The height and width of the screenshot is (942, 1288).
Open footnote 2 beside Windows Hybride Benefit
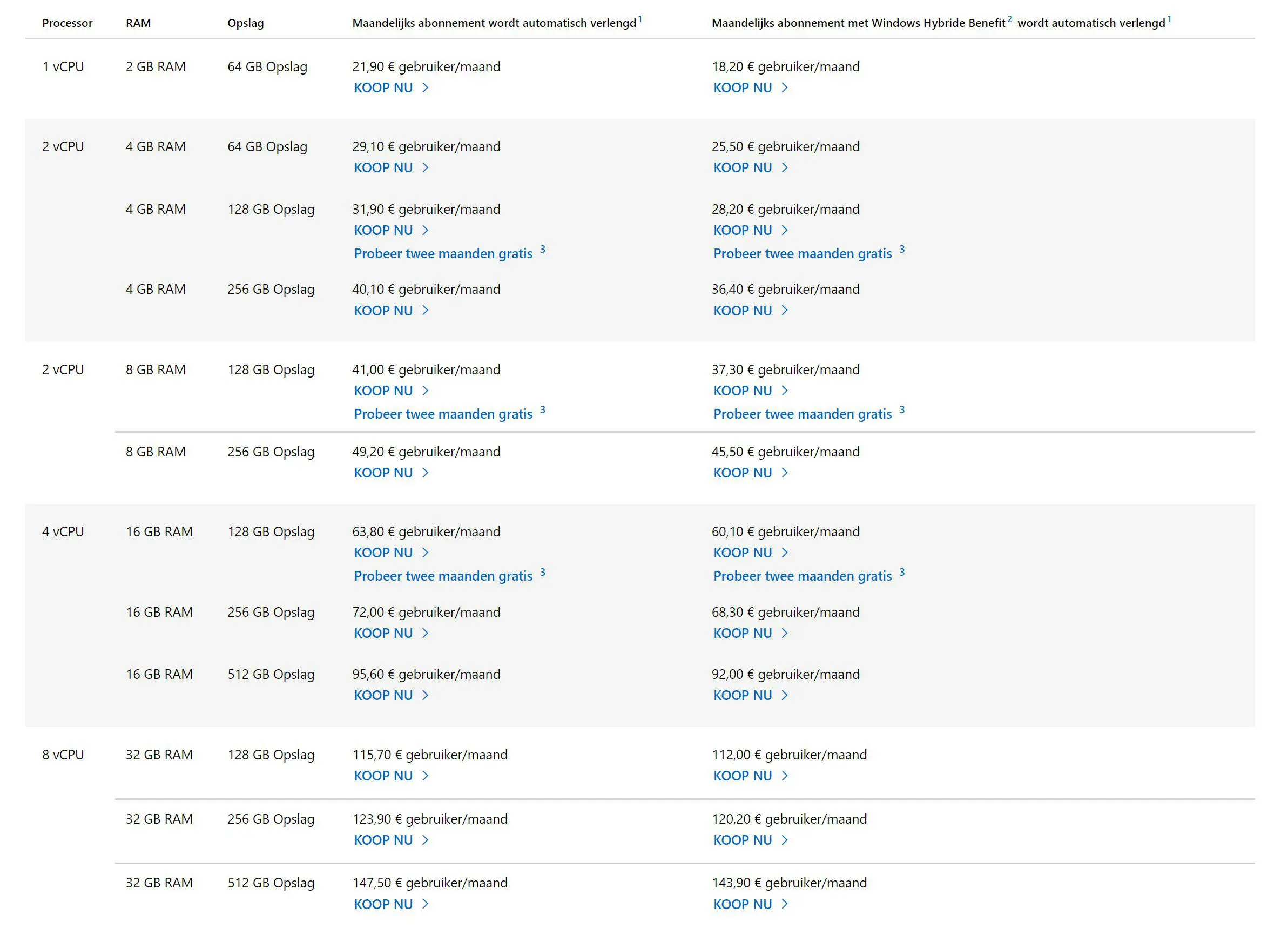click(1009, 19)
